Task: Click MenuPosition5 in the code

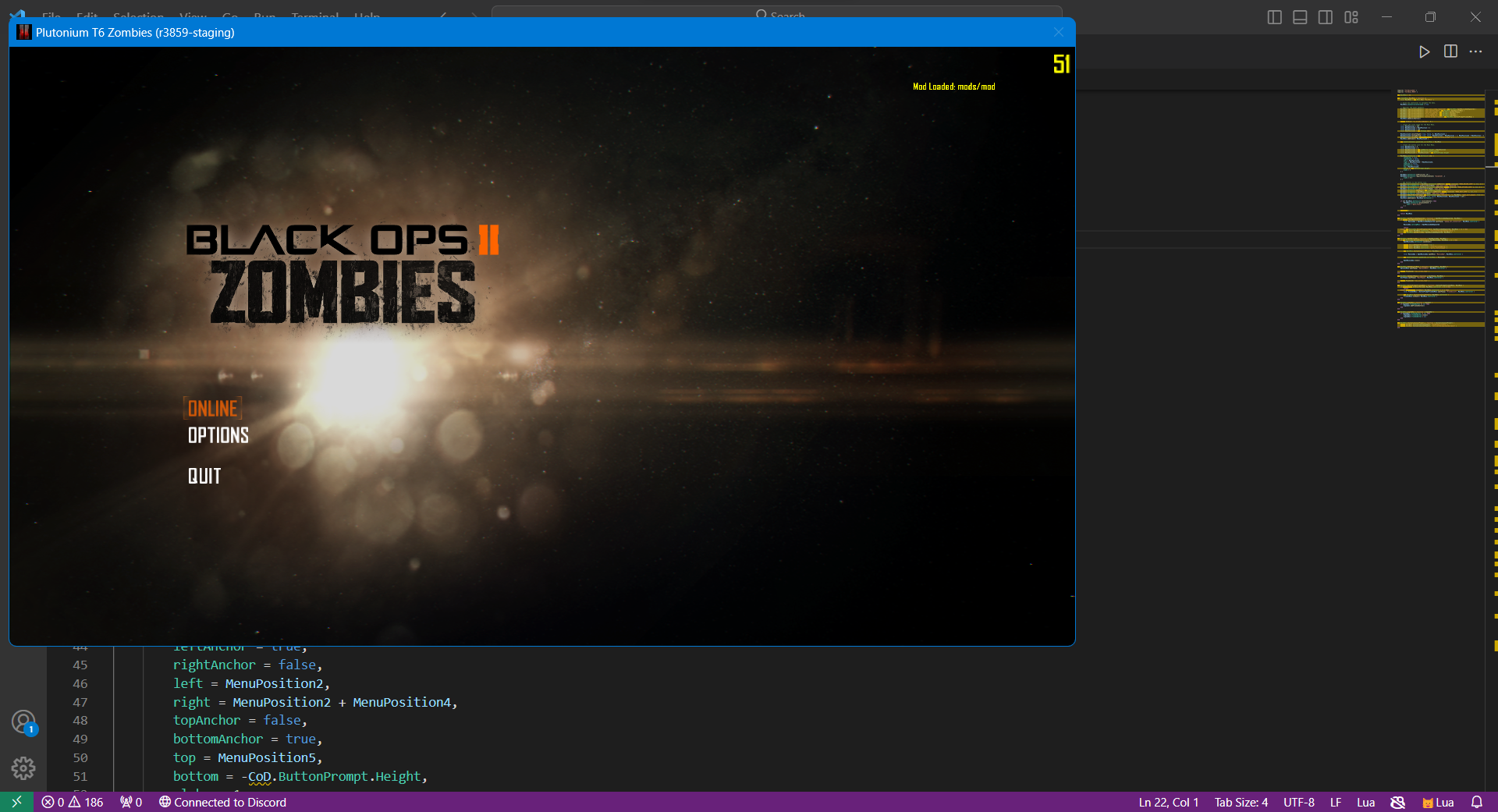Action: (267, 757)
